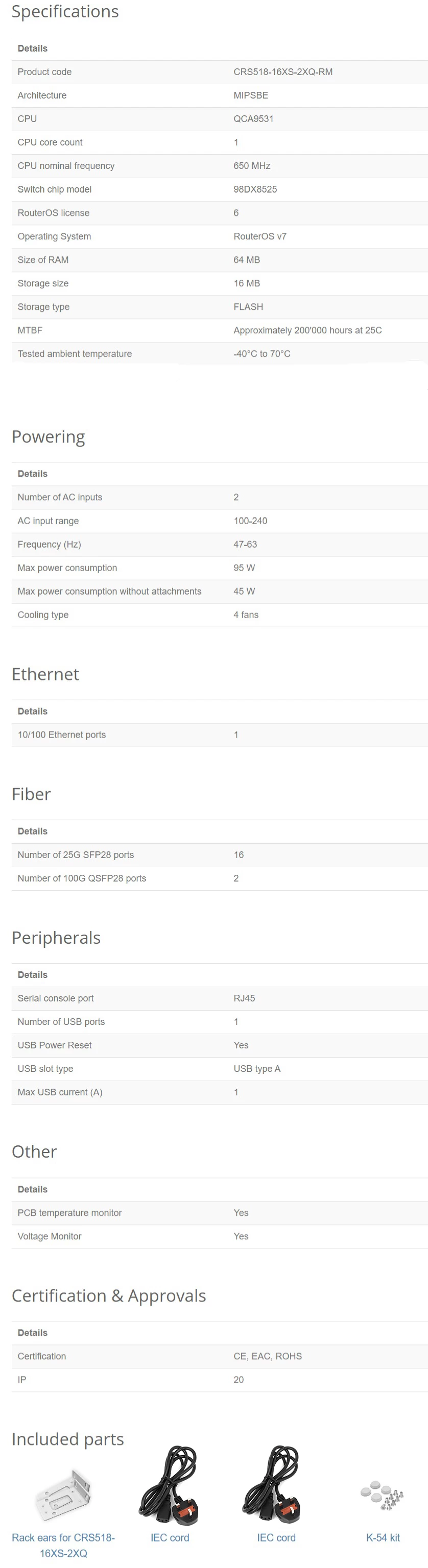Click the Specifications section heading
Screen dimensions: 428x1568
(x=65, y=12)
